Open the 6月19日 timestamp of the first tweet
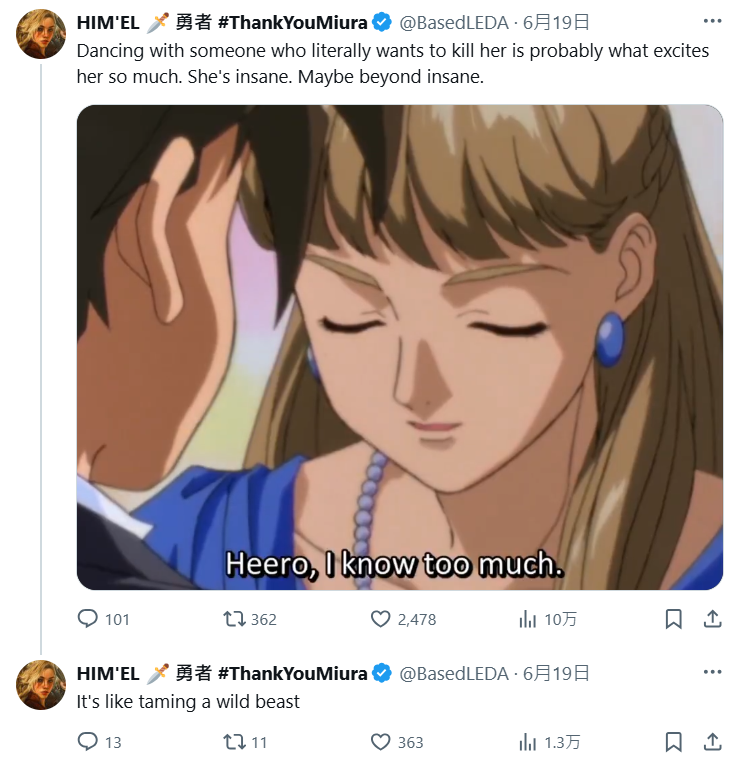 (557, 21)
